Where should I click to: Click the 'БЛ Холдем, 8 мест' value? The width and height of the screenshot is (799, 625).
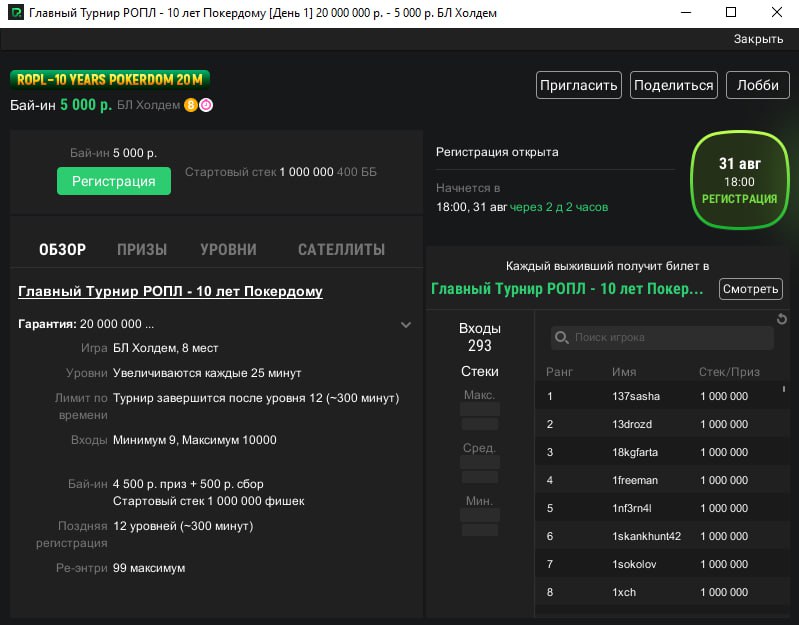pos(166,348)
